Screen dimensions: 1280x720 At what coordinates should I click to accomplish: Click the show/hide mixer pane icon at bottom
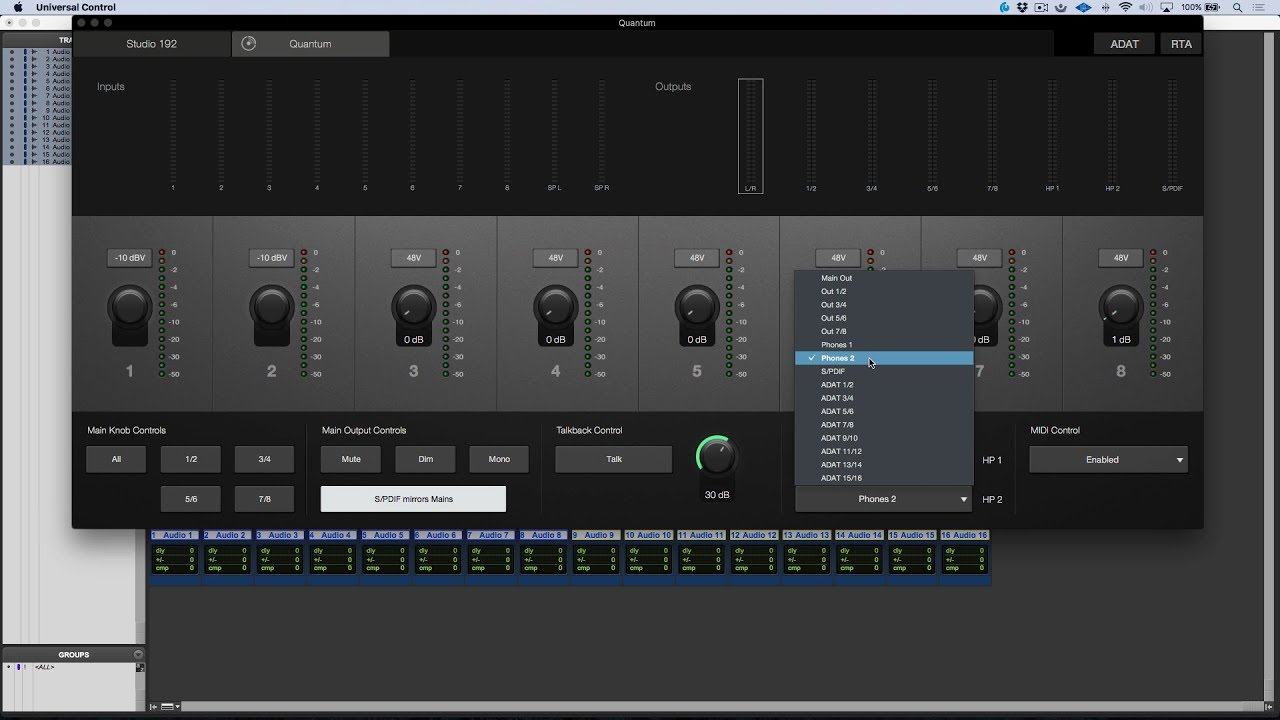[155, 707]
